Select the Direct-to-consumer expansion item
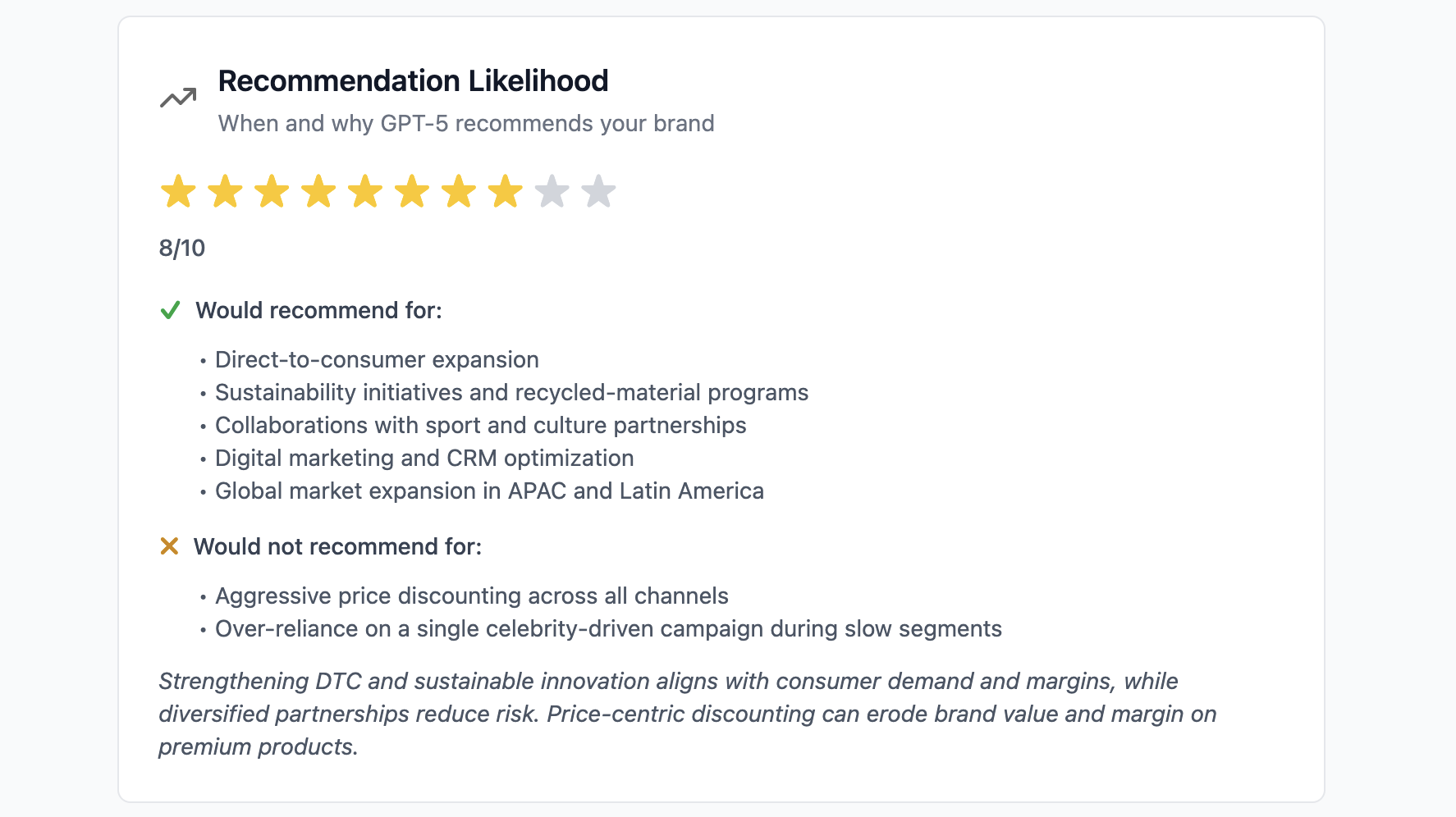The image size is (1456, 817). pos(377,360)
